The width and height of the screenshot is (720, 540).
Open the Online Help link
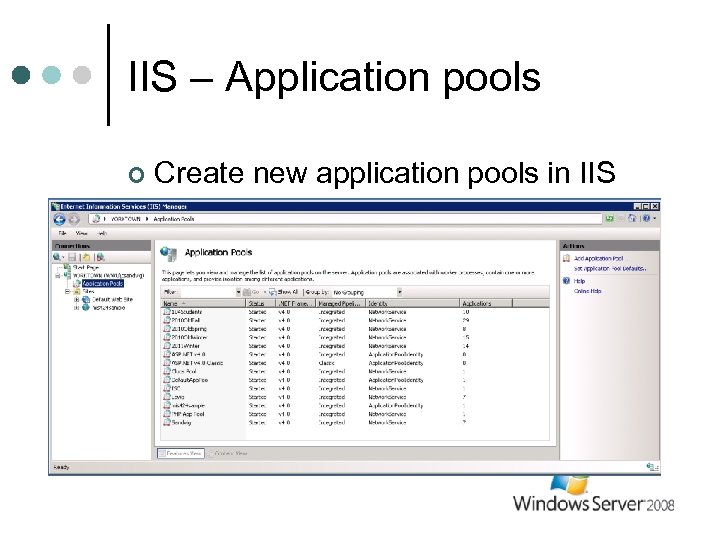click(587, 291)
